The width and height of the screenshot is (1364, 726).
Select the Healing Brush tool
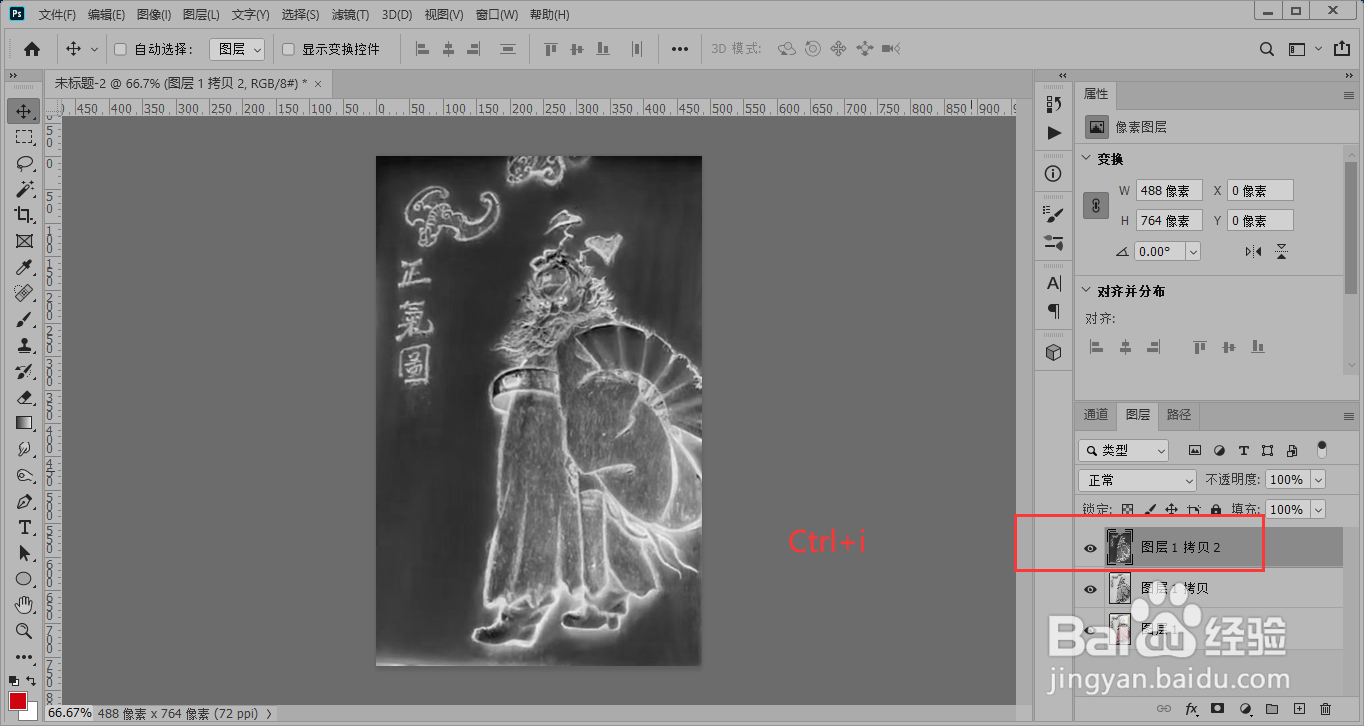pos(24,294)
